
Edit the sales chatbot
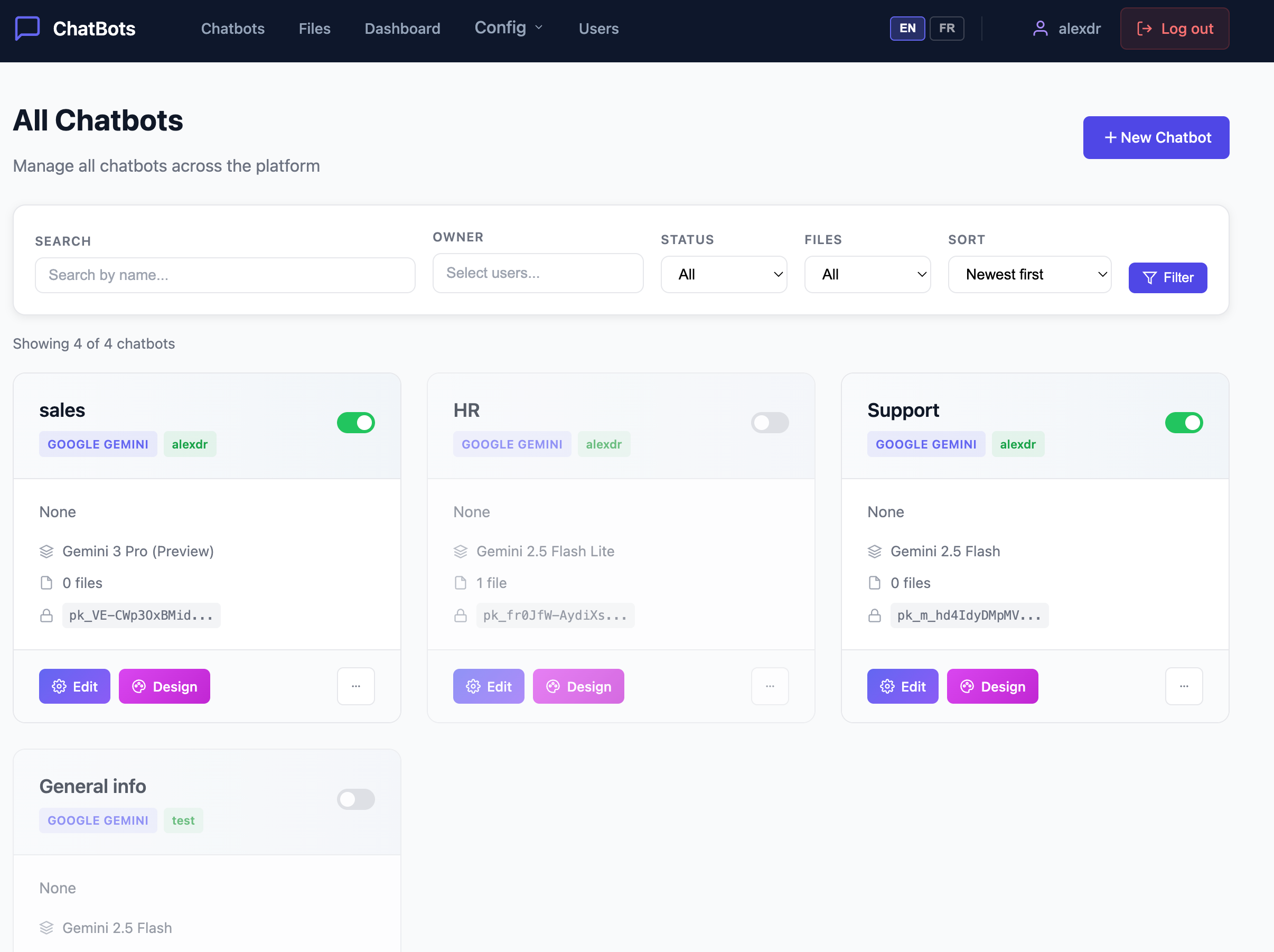(74, 686)
